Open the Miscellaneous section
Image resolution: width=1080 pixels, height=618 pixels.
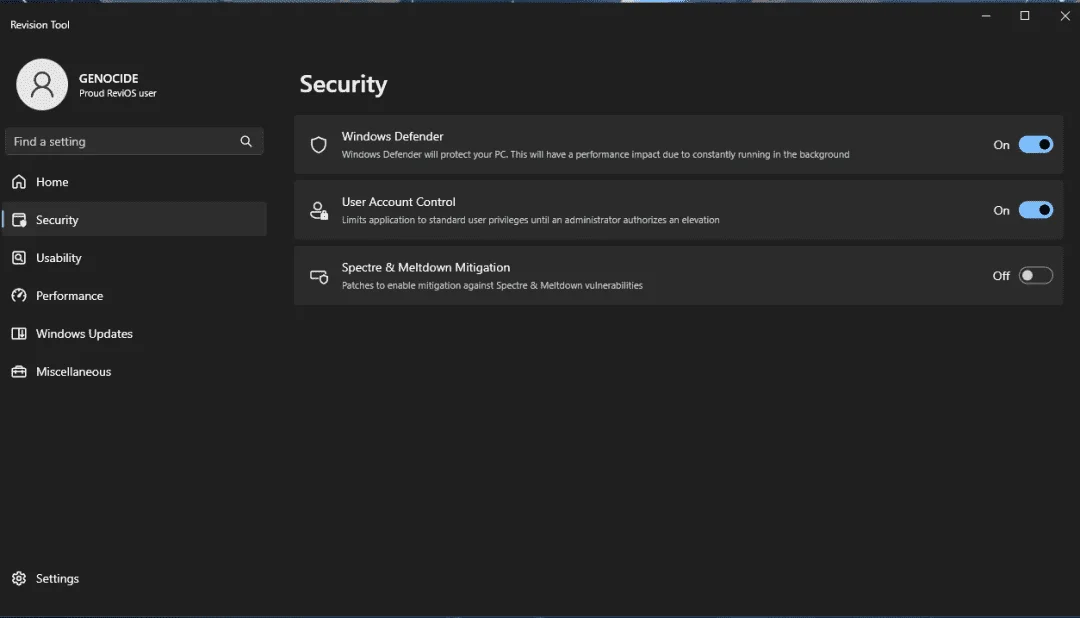coord(134,371)
